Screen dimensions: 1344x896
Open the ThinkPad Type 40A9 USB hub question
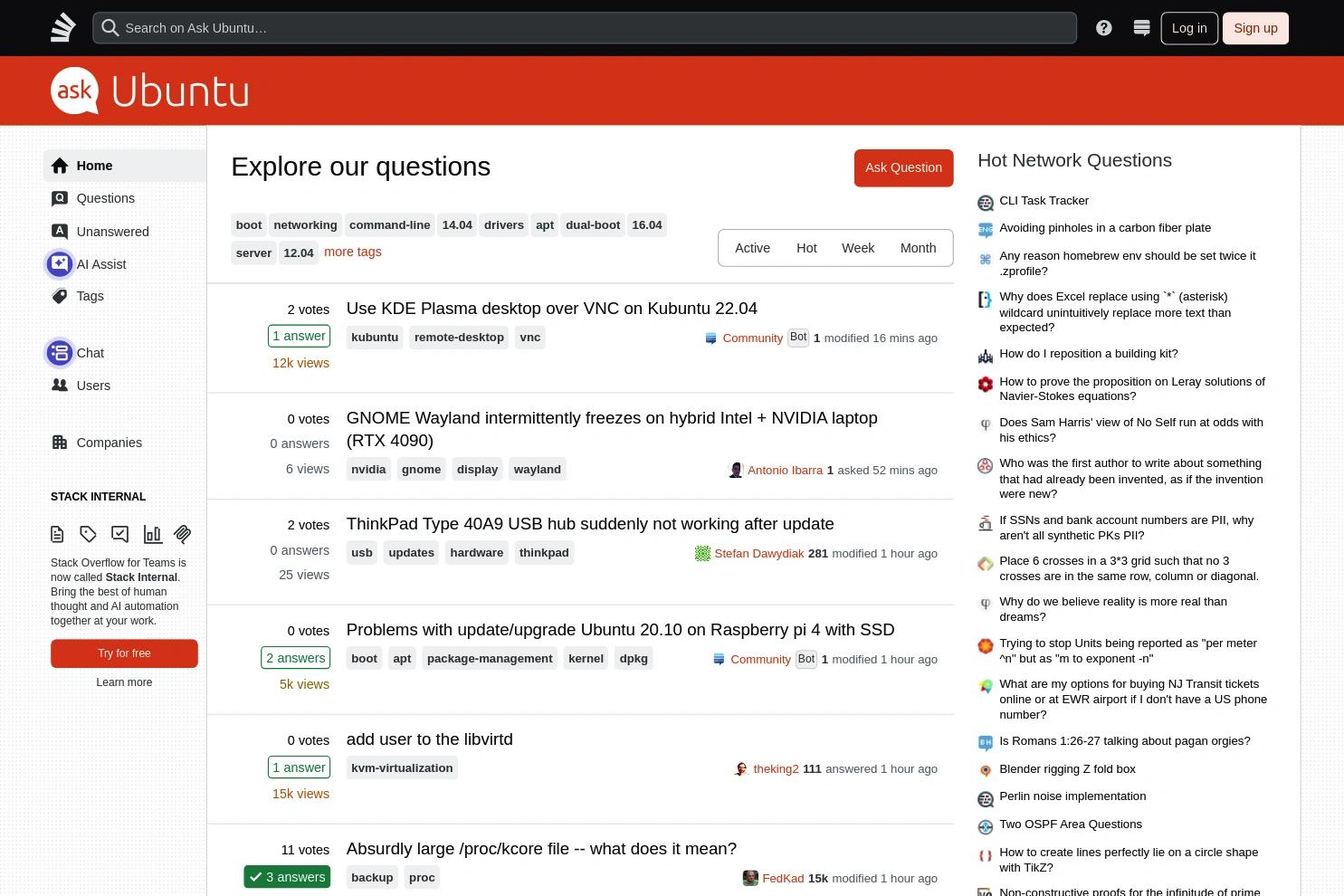(590, 524)
